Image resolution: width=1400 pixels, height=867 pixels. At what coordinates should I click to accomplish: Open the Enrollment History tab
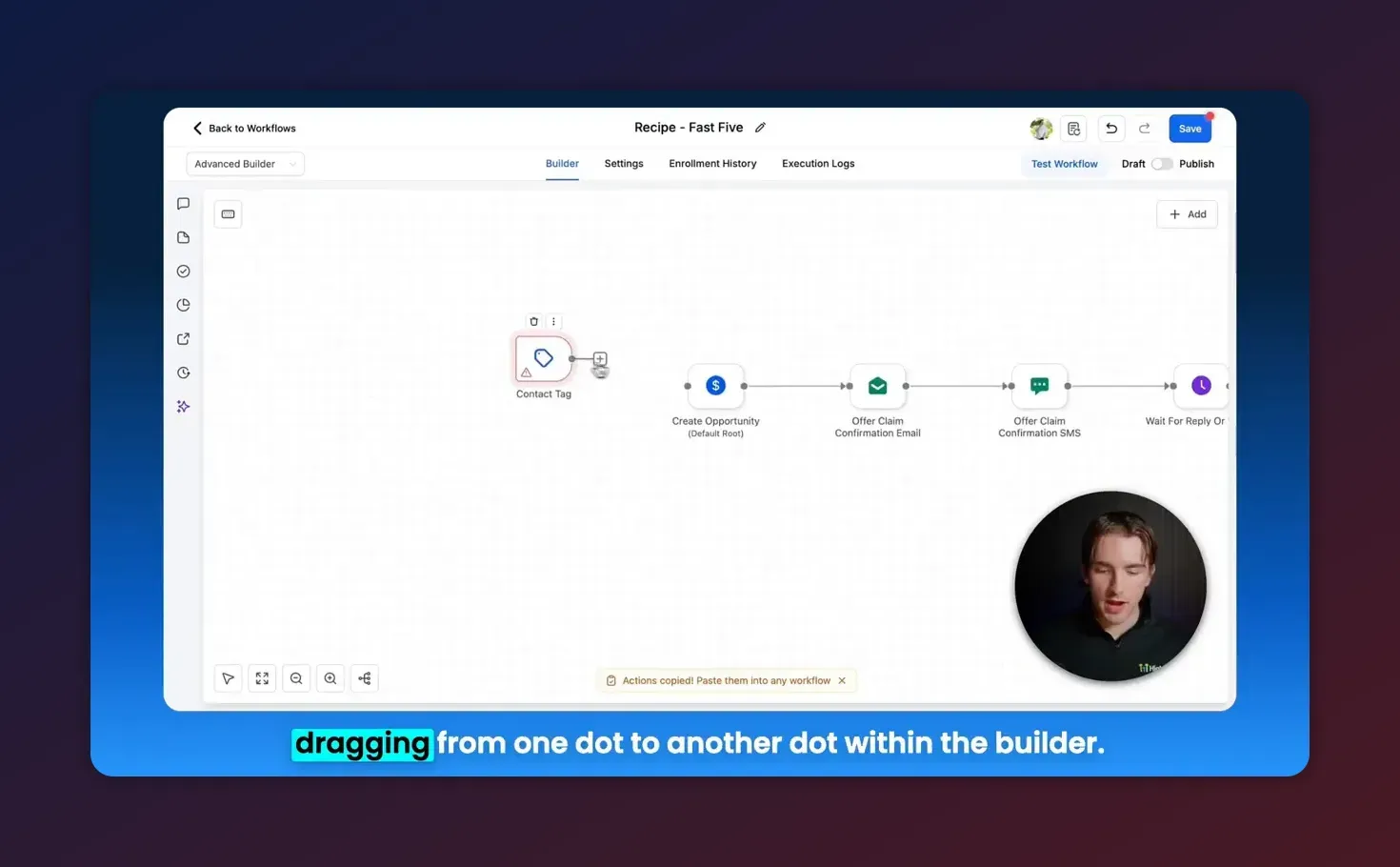[x=712, y=163]
